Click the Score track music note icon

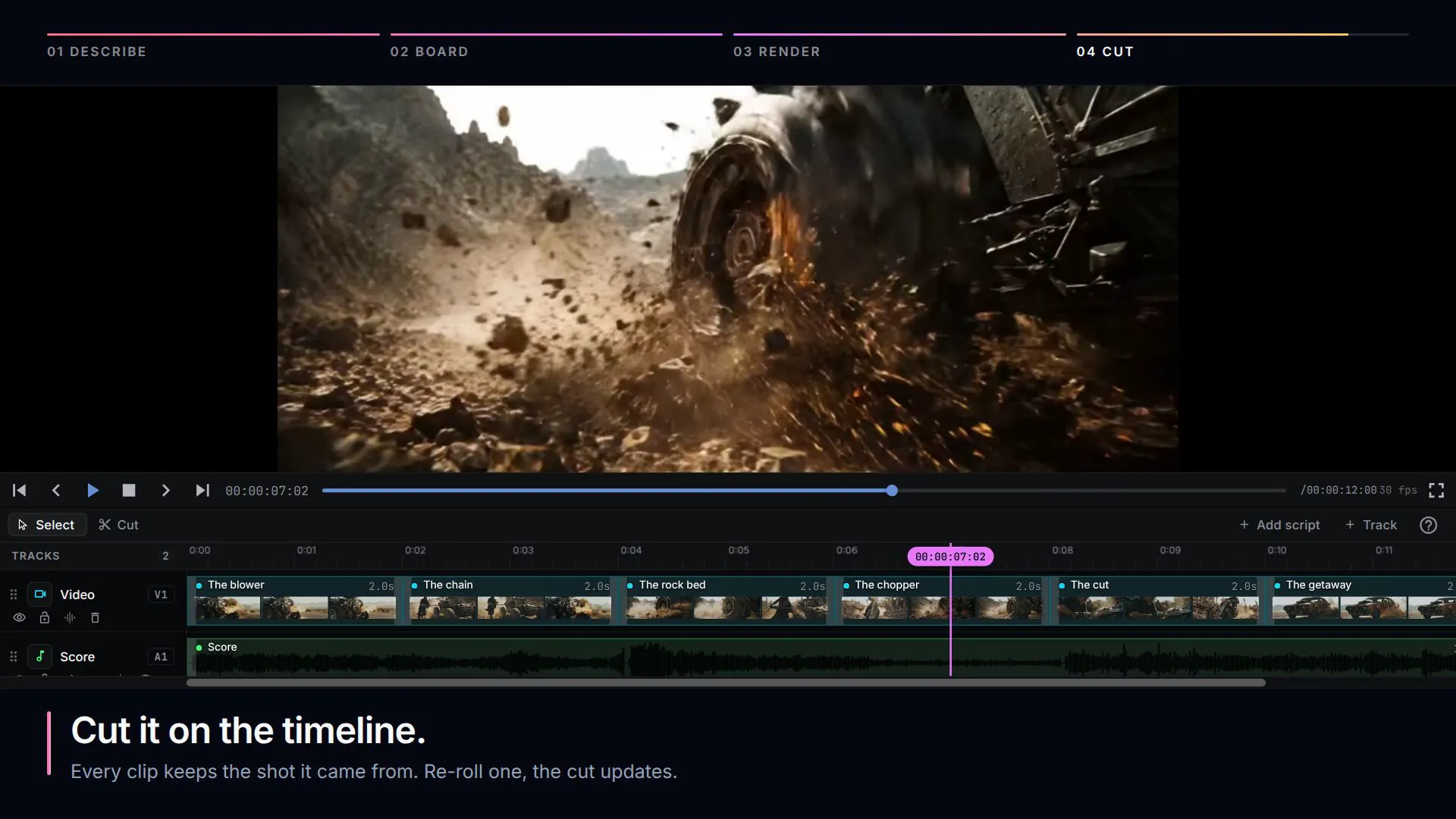pos(39,657)
